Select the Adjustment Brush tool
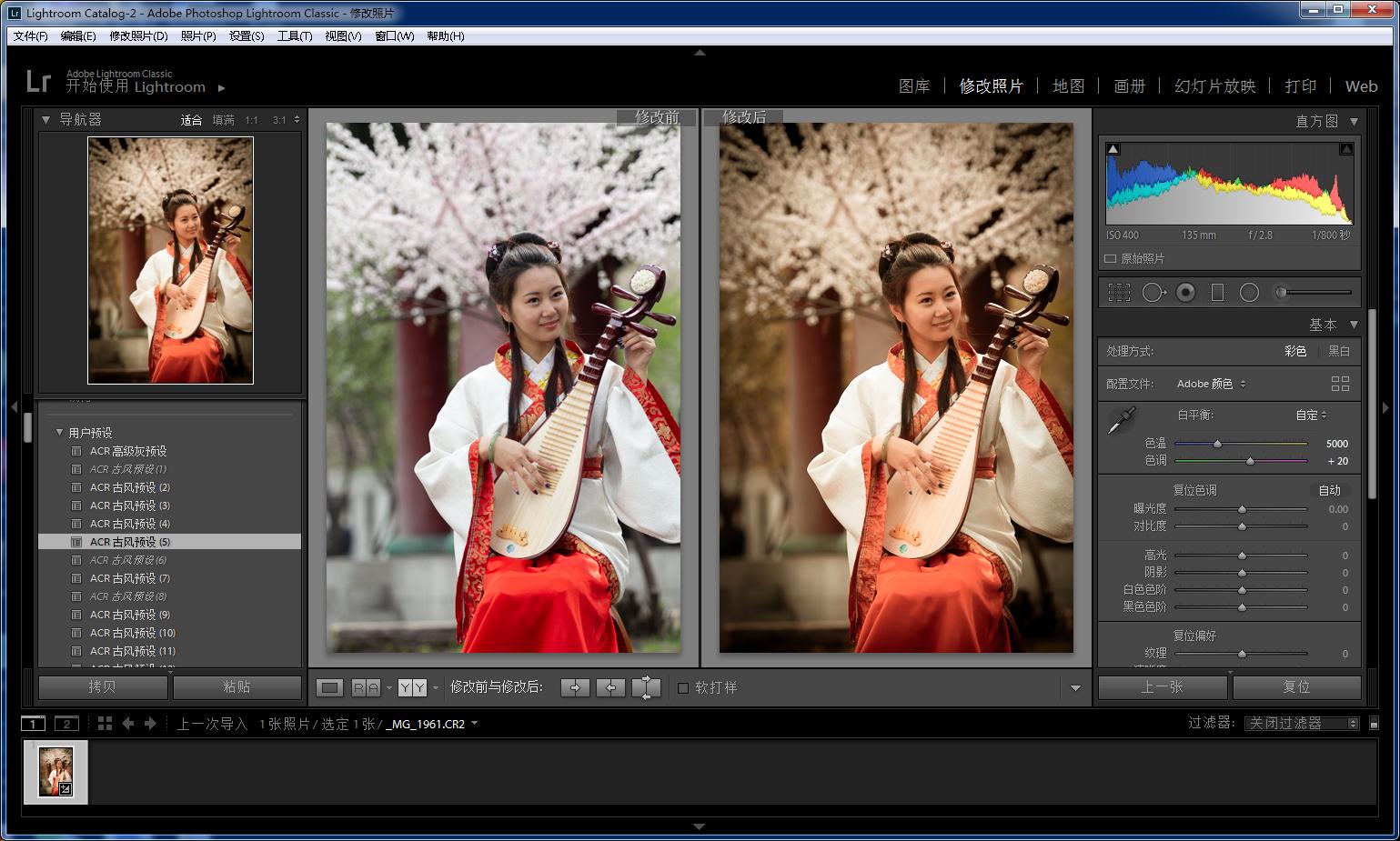This screenshot has width=1400, height=841. pyautogui.click(x=1282, y=292)
